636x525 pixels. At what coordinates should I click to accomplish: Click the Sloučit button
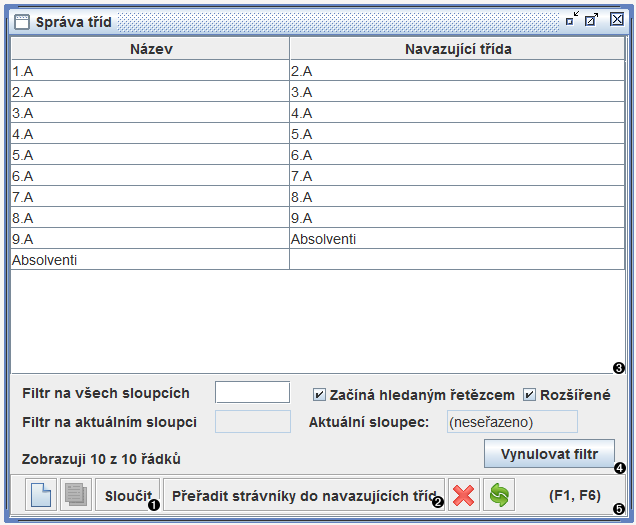(127, 495)
